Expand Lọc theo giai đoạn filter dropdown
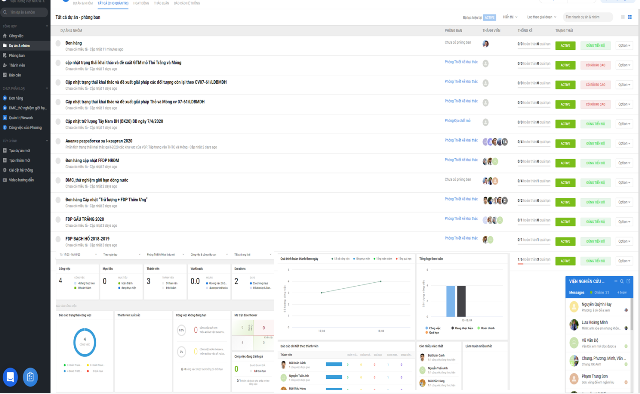 point(542,17)
